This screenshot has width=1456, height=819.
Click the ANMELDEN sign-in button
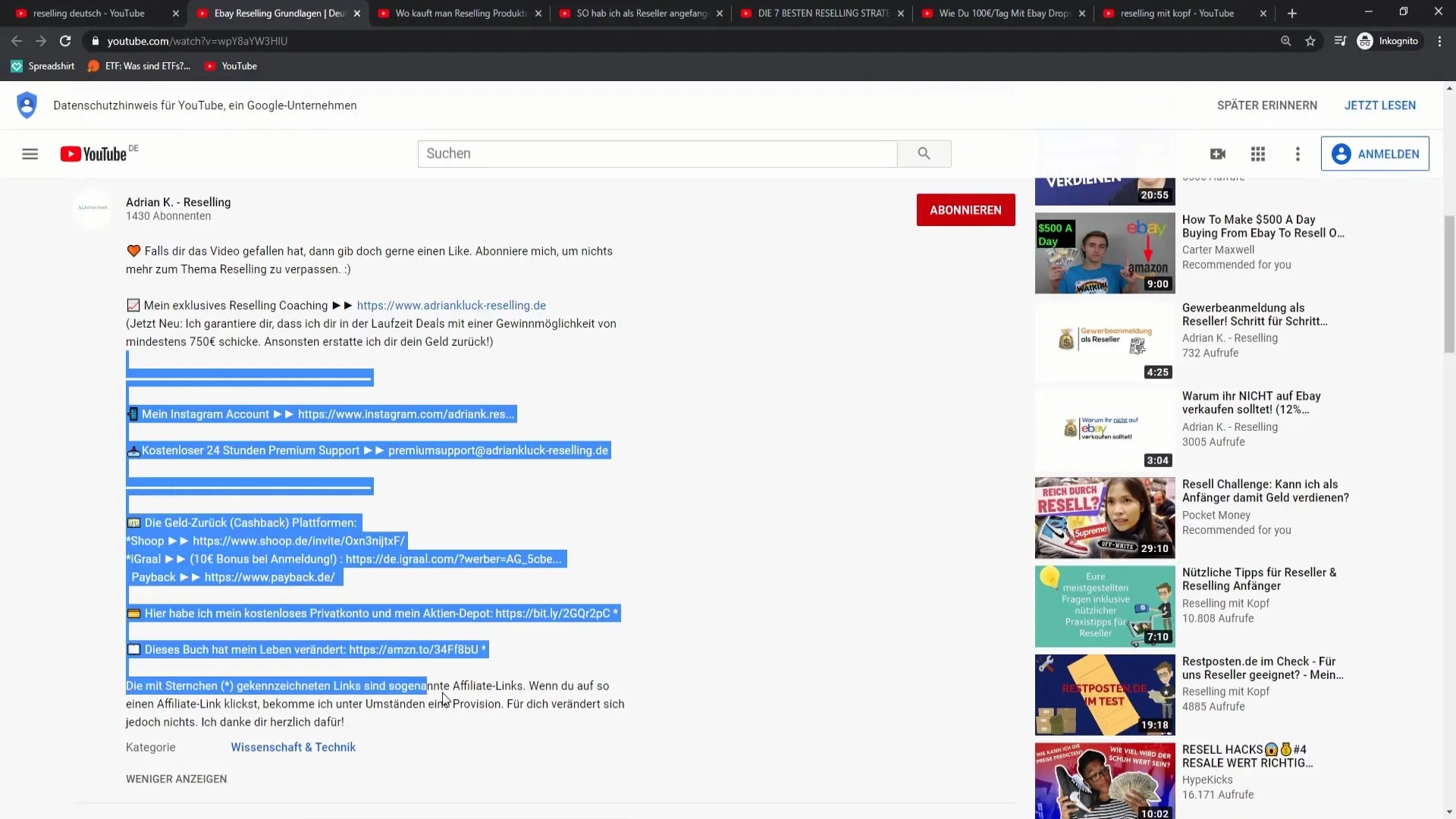(1375, 154)
